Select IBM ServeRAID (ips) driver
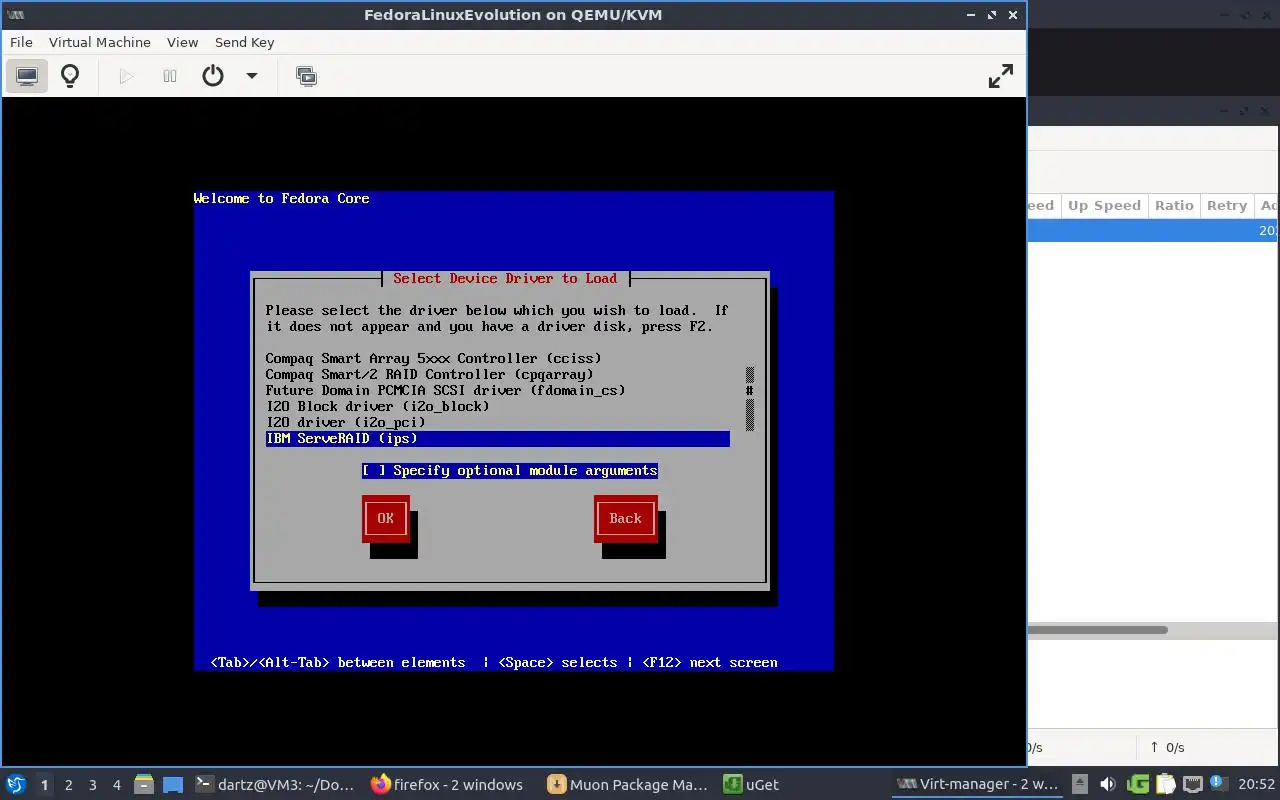The image size is (1280, 800). coord(497,438)
